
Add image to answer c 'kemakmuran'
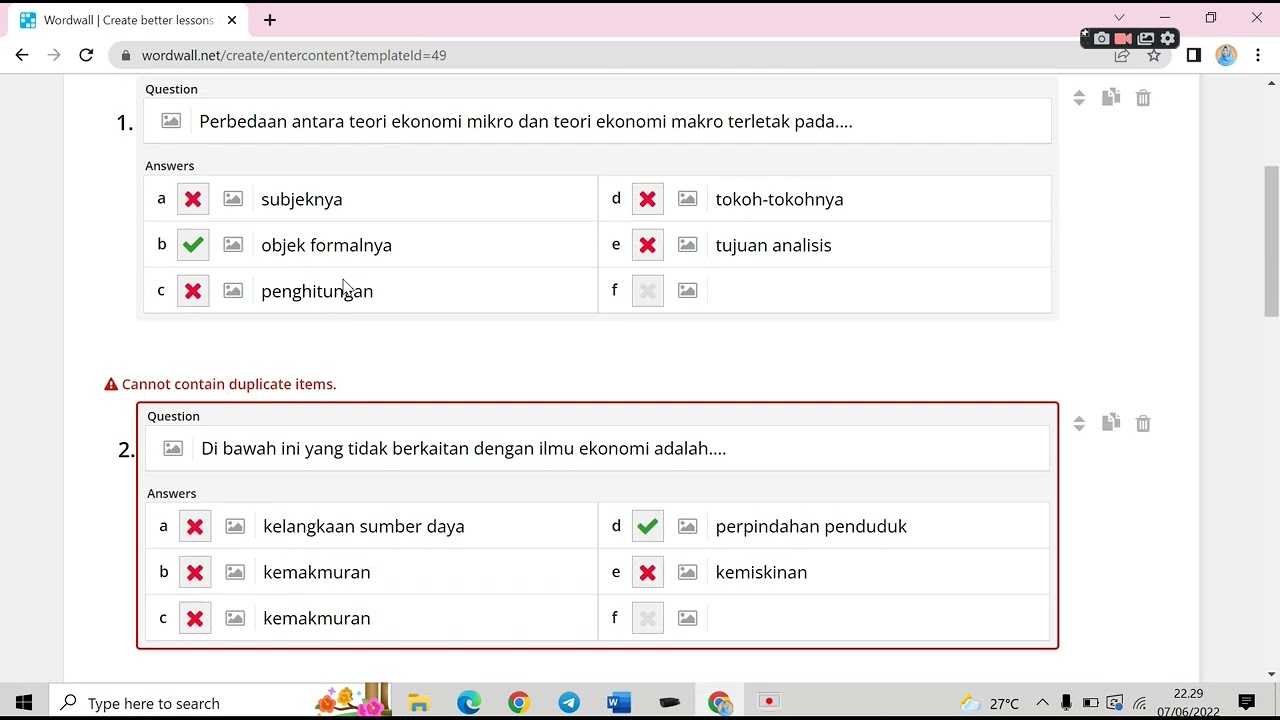pos(235,618)
